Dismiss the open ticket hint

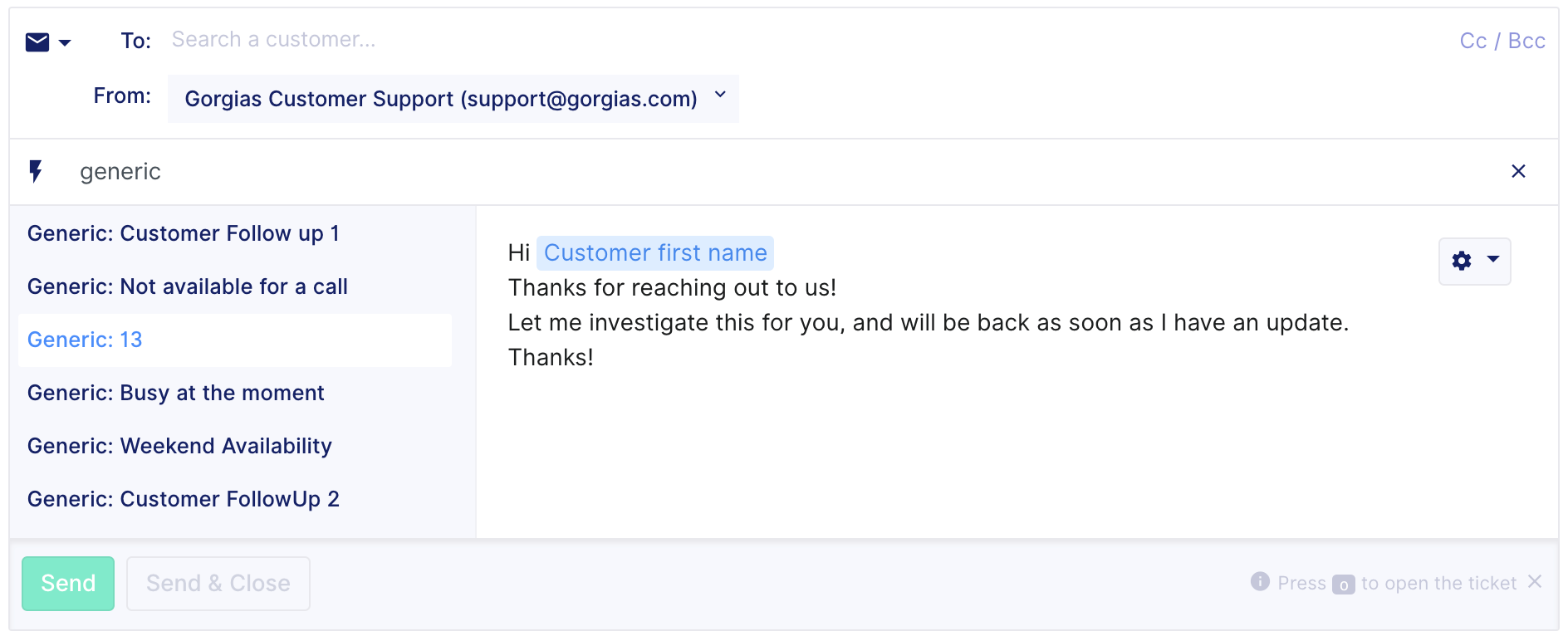(x=1535, y=581)
